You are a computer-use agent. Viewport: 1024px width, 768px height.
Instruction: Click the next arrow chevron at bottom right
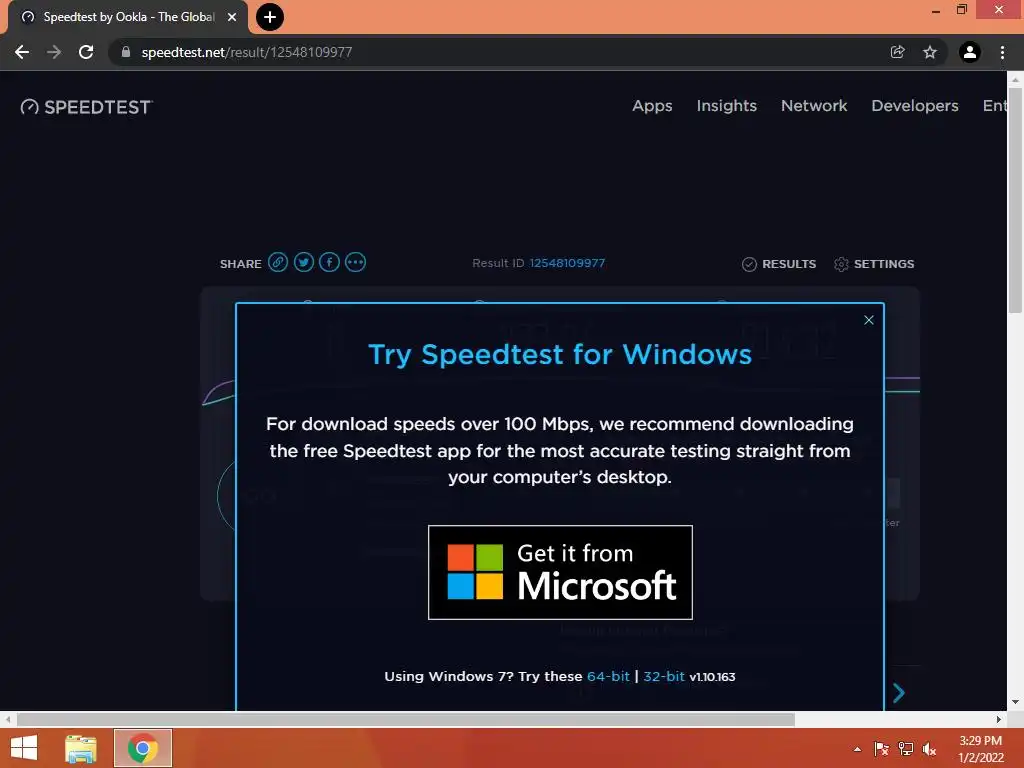click(899, 693)
